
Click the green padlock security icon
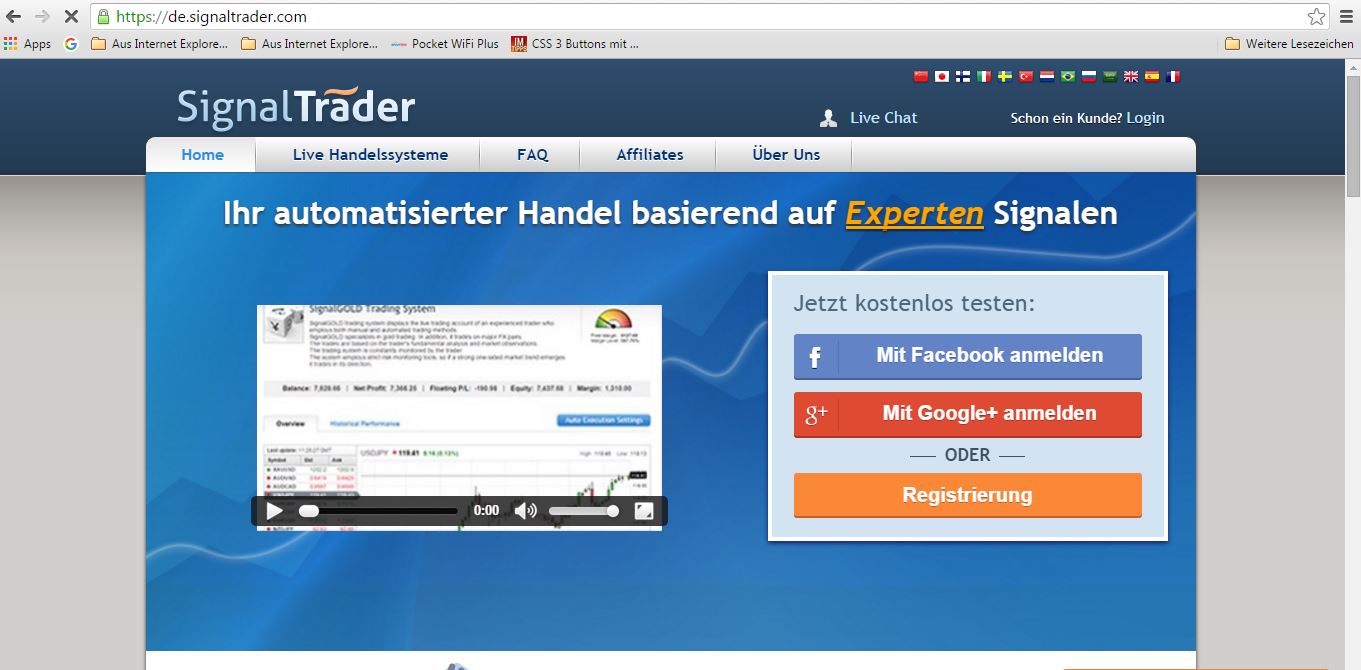pyautogui.click(x=103, y=16)
